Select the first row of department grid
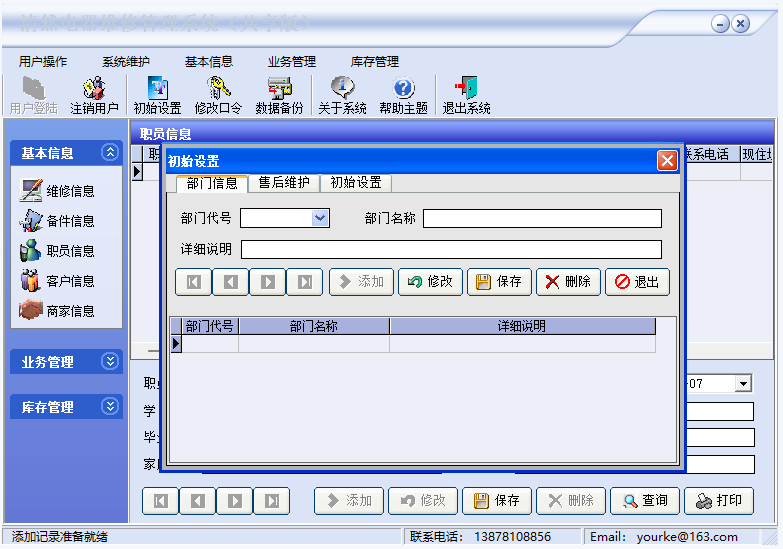 click(x=413, y=344)
